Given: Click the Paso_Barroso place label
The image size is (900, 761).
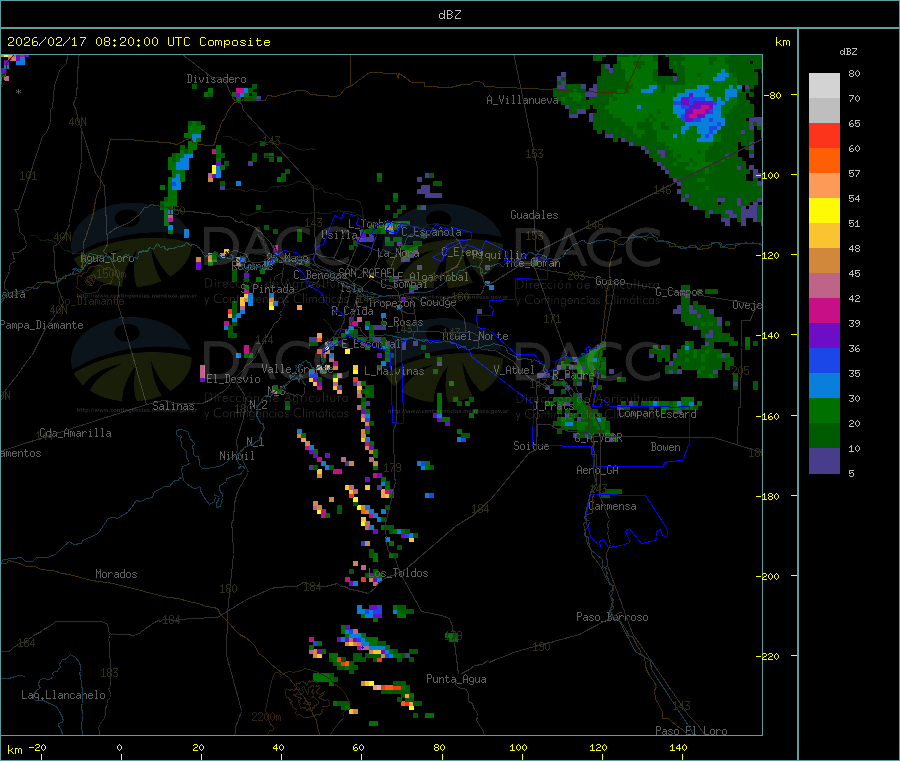Looking at the screenshot, I should coord(612,617).
